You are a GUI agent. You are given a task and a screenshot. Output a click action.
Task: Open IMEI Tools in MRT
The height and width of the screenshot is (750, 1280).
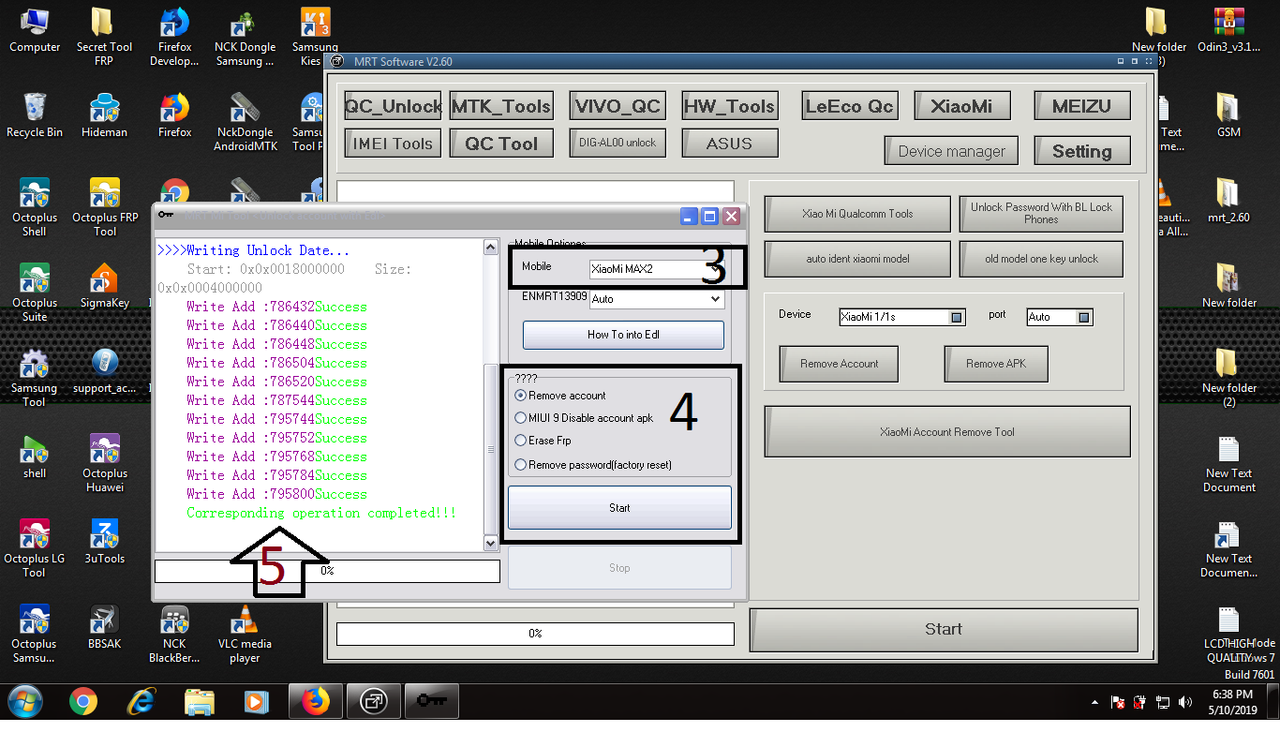(x=393, y=144)
